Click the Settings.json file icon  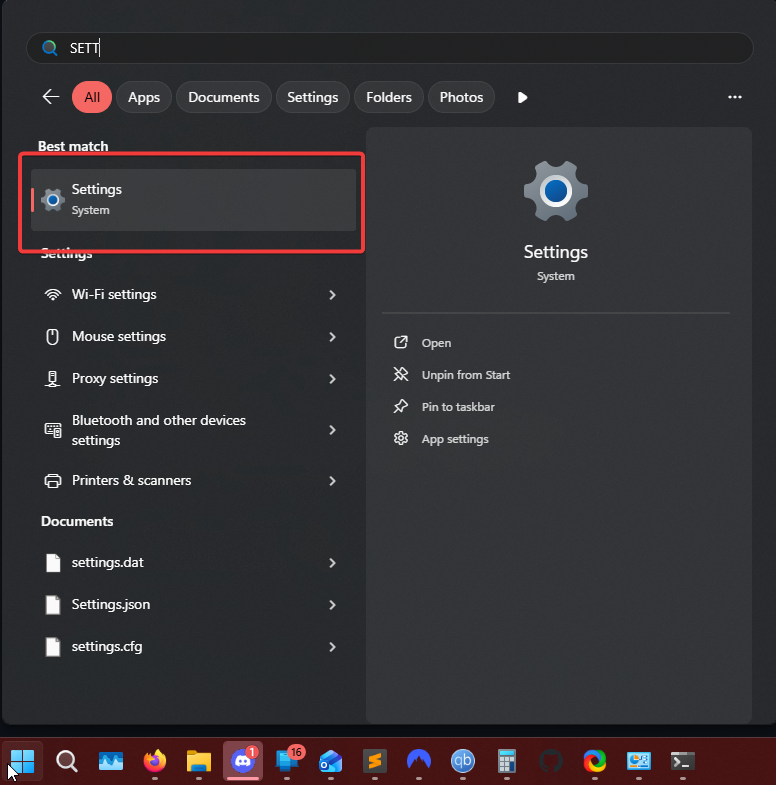point(53,605)
